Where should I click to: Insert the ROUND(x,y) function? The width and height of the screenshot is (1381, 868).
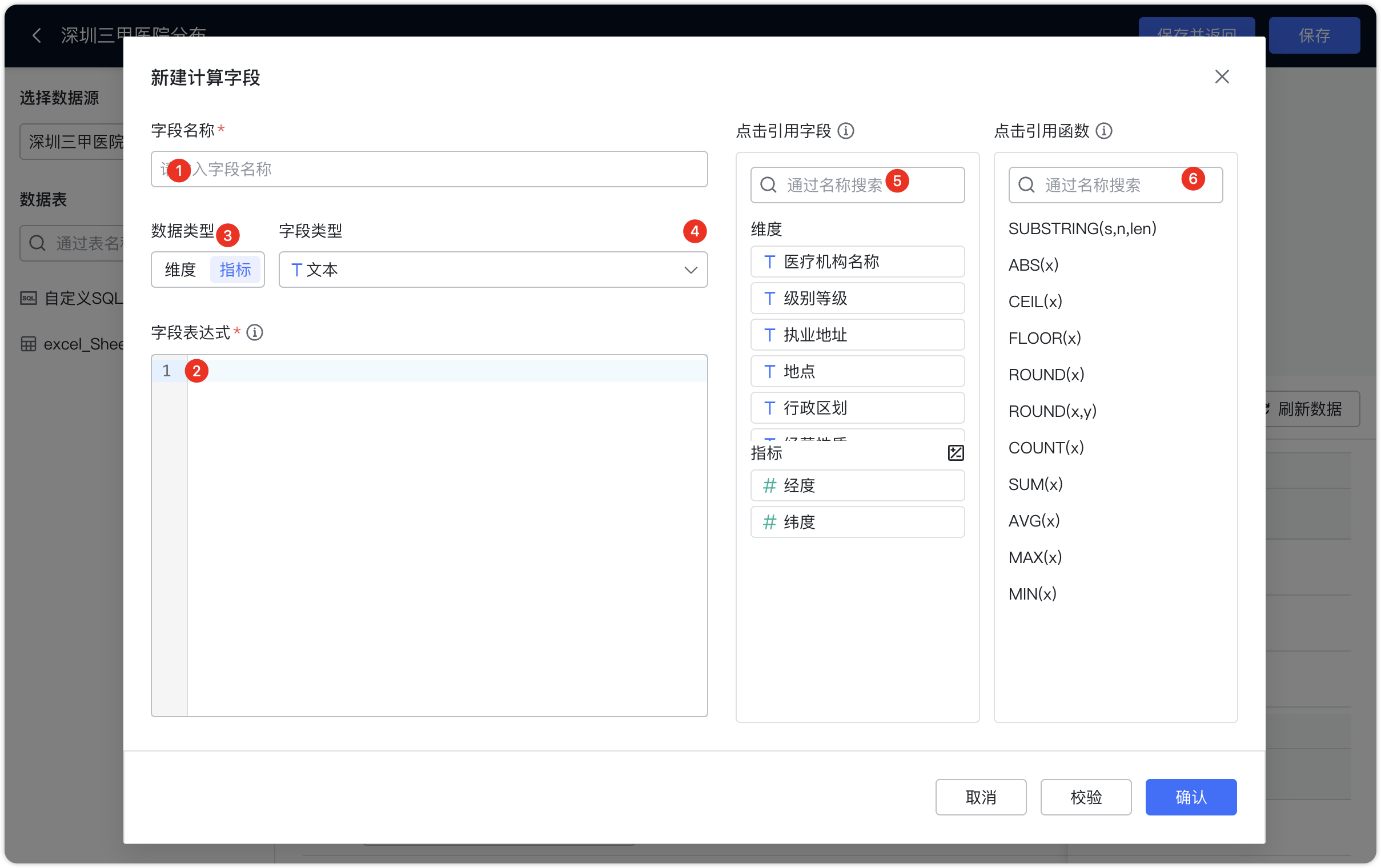[1053, 412]
